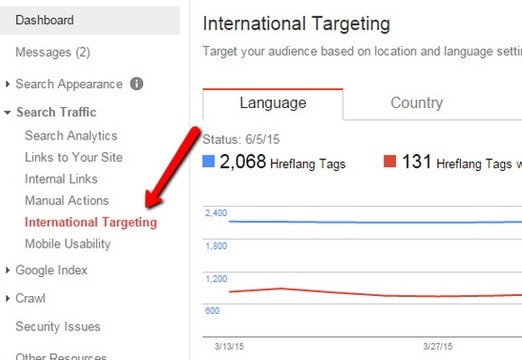The height and width of the screenshot is (360, 522).
Task: Expand the Crawl section arrow
Action: coord(8,298)
